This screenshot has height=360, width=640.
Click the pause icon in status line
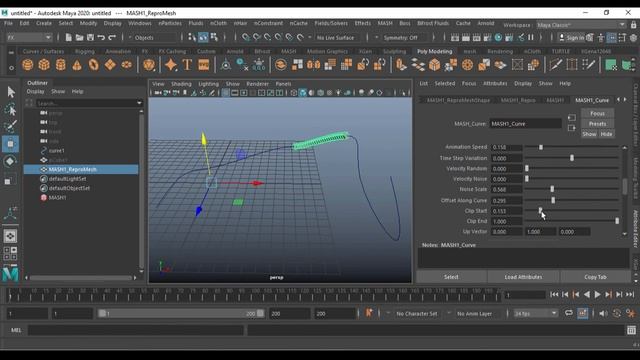coord(531,38)
